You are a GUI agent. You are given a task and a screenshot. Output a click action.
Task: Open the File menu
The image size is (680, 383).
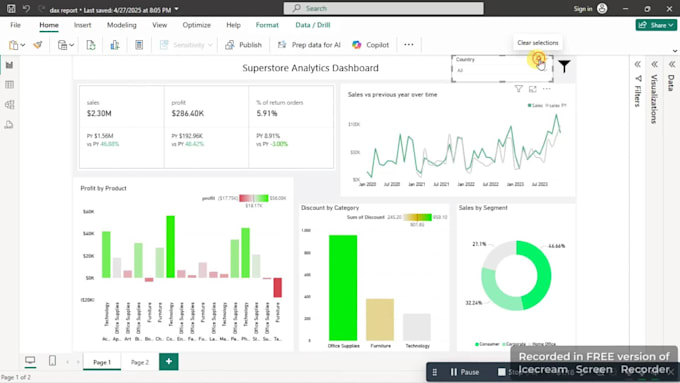15,25
